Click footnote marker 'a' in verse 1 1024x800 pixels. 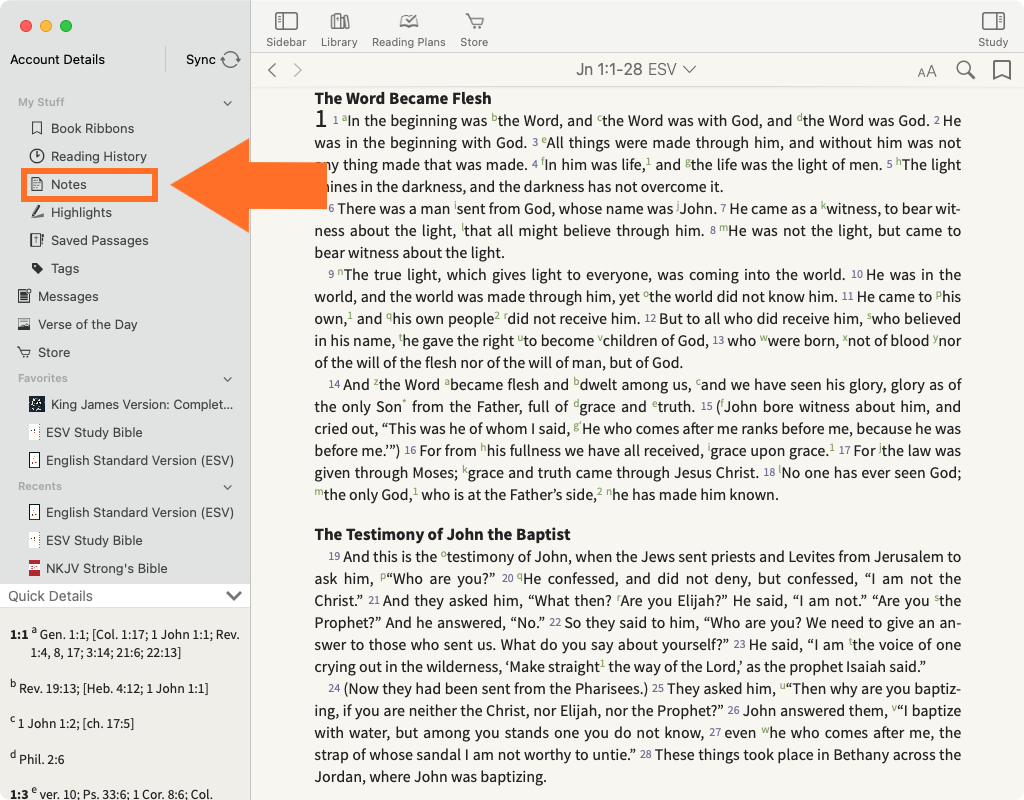tap(343, 117)
